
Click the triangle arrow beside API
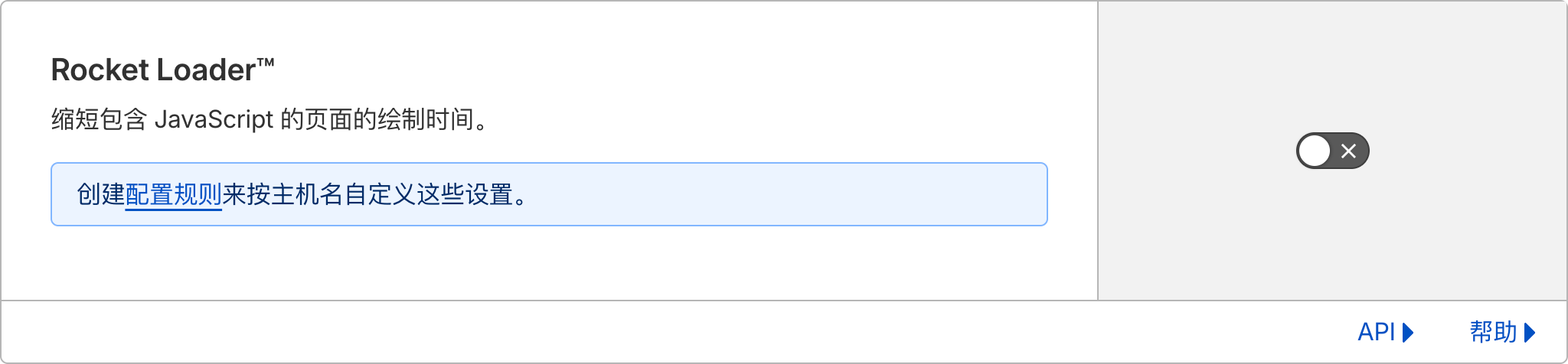coord(1408,333)
